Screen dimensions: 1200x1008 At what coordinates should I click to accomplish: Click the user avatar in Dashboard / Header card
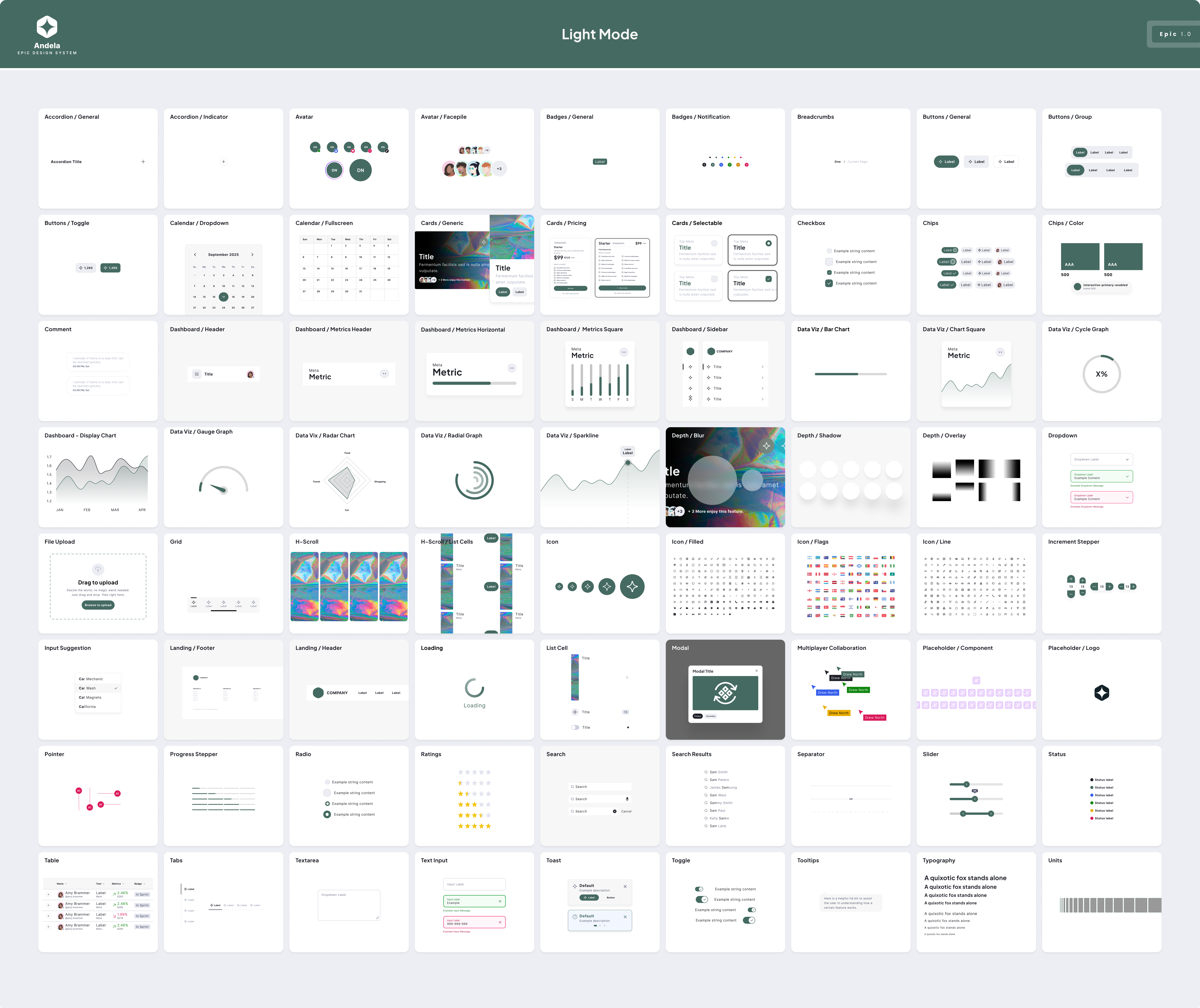pos(250,374)
